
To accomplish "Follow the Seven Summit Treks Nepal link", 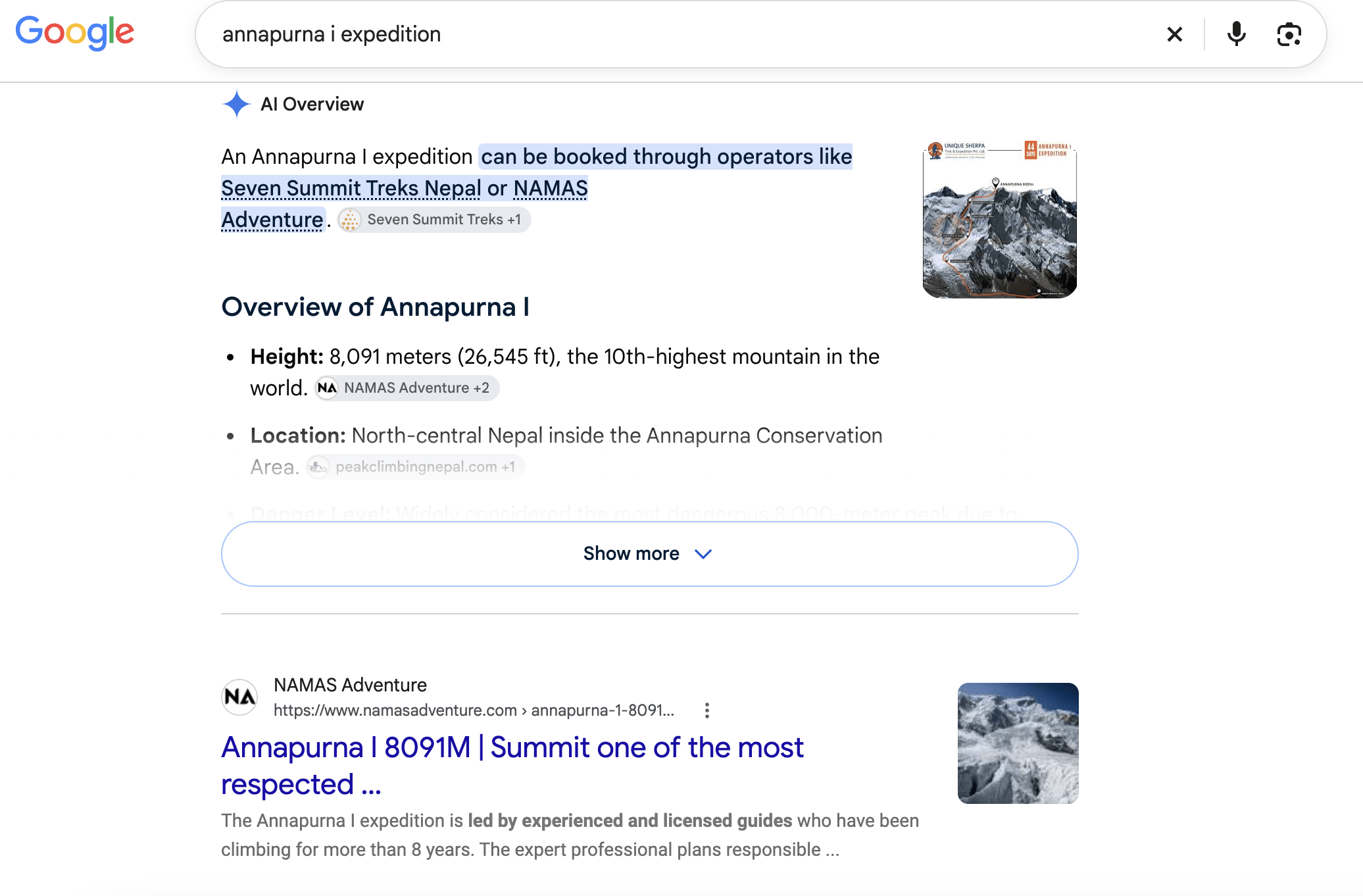I will [x=351, y=189].
